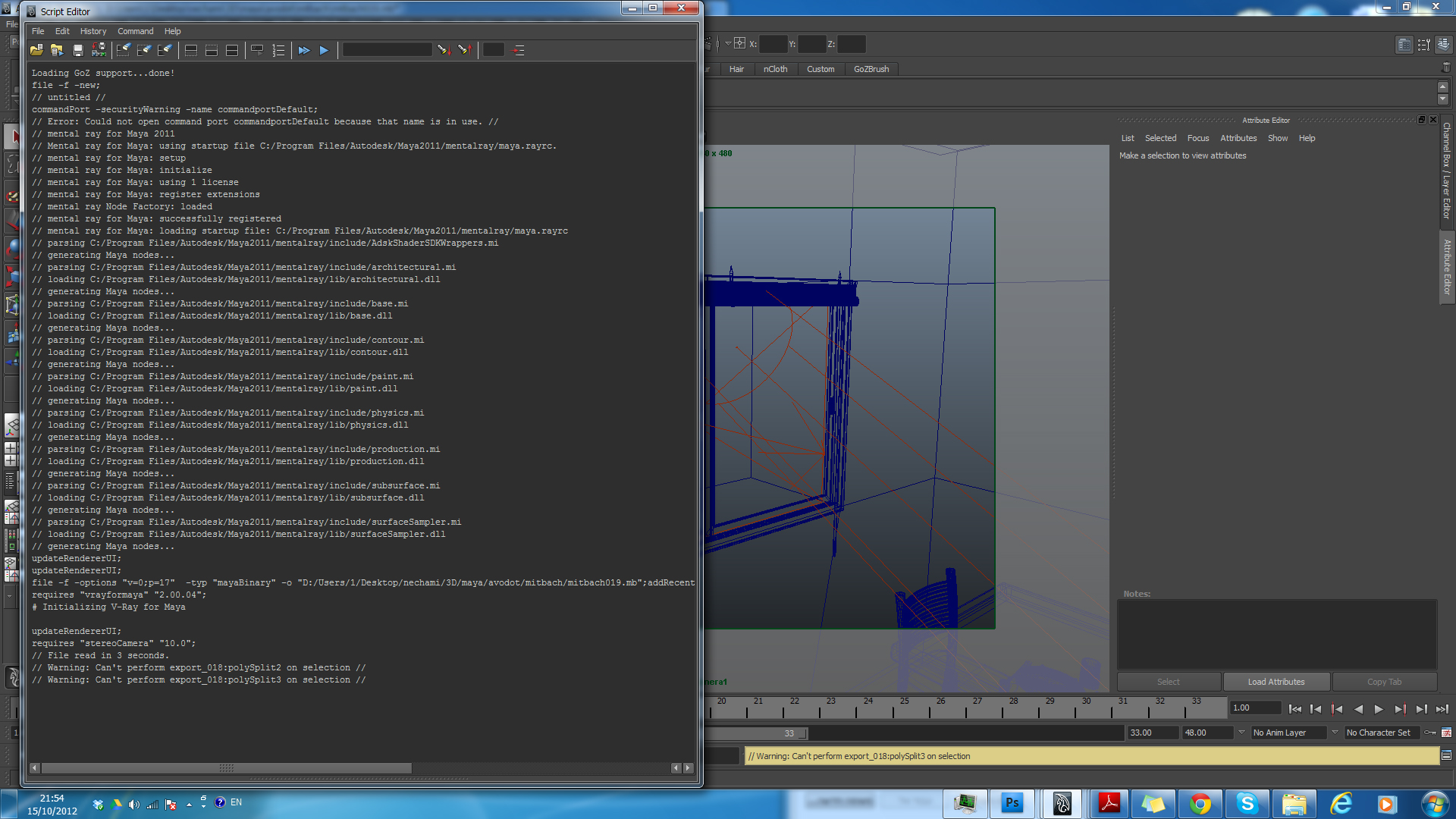
Task: Expand the No Anim Layer dropdown arrow
Action: point(1241,733)
